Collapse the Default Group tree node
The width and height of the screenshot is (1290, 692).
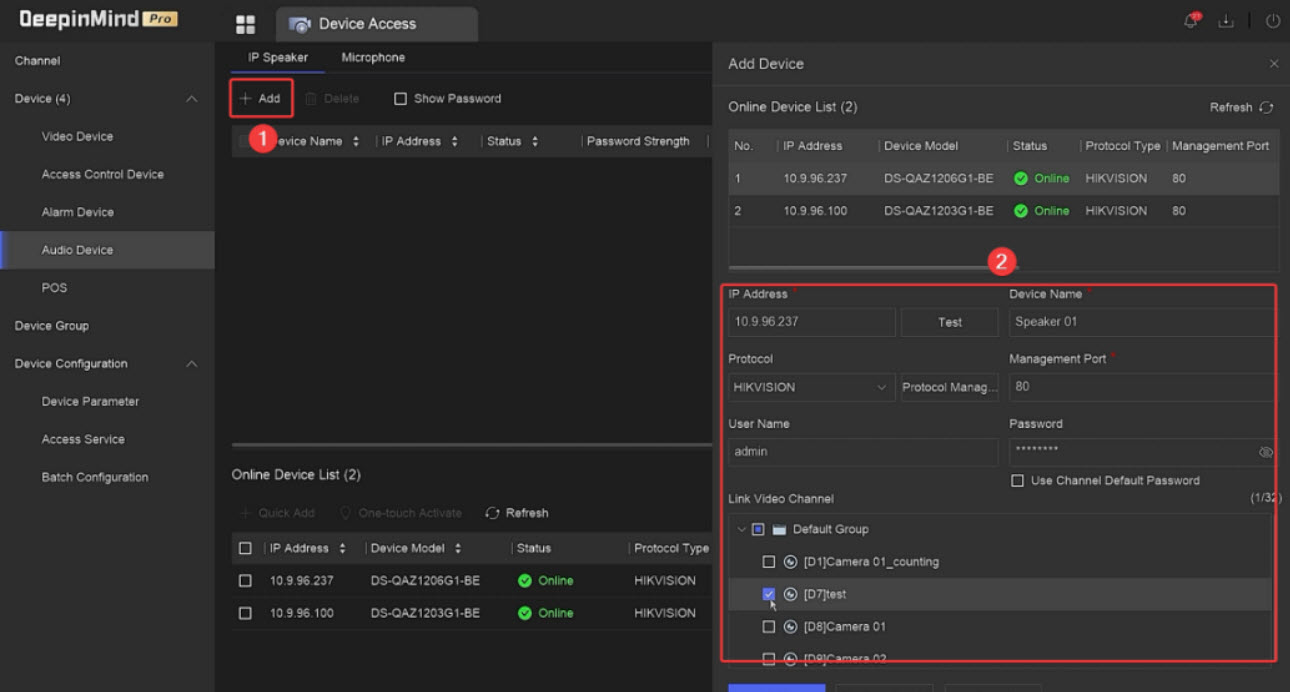pyautogui.click(x=741, y=530)
